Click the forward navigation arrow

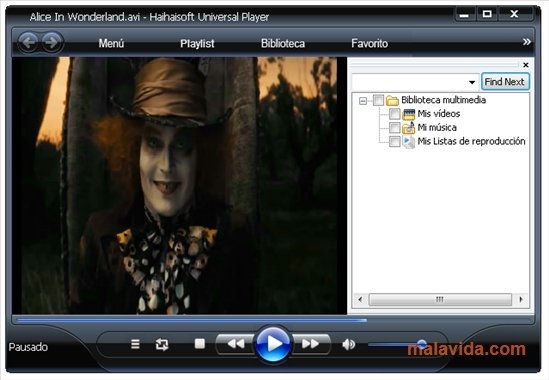(52, 43)
